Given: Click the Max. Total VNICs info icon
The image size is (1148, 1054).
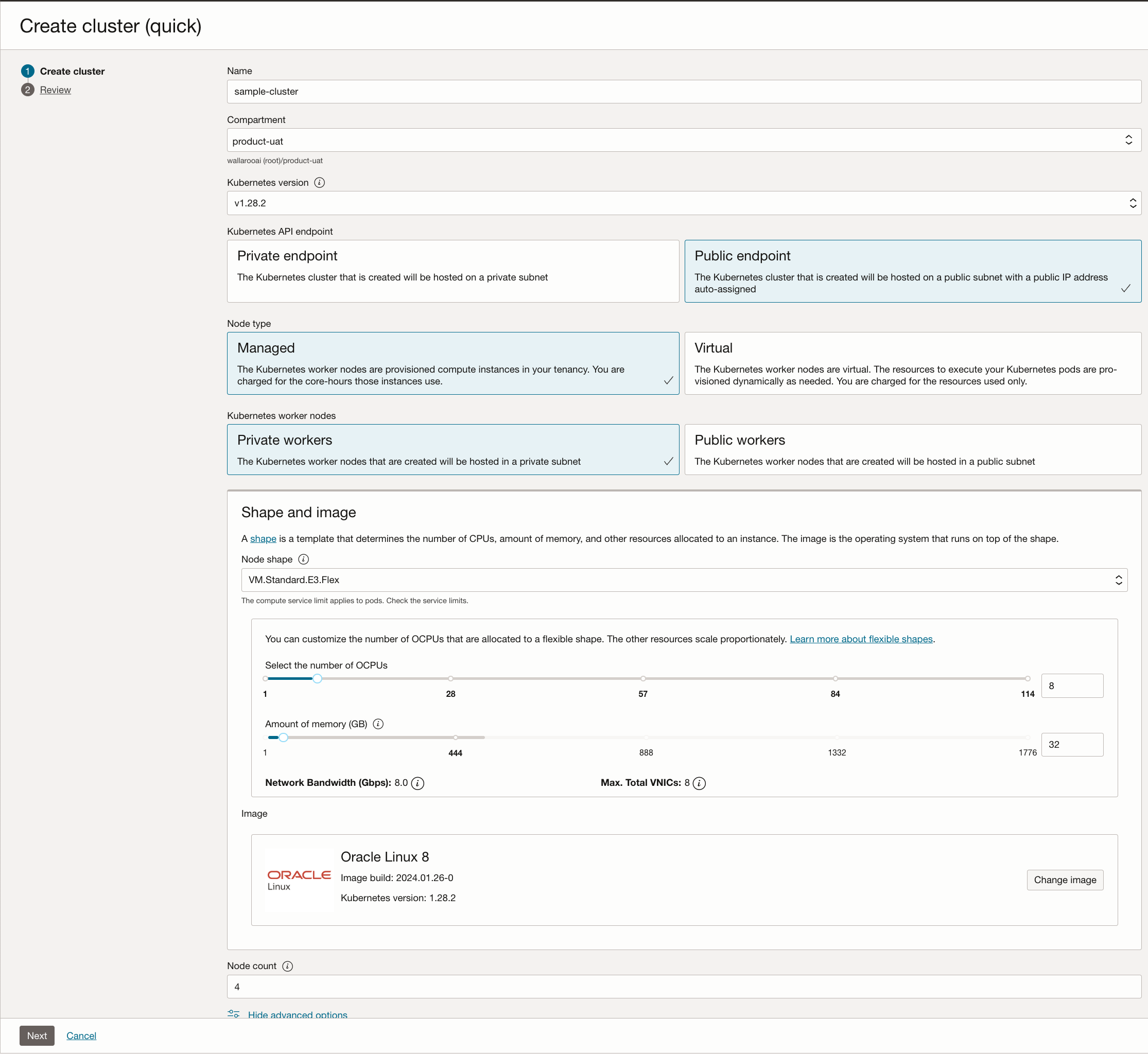Looking at the screenshot, I should tap(699, 783).
